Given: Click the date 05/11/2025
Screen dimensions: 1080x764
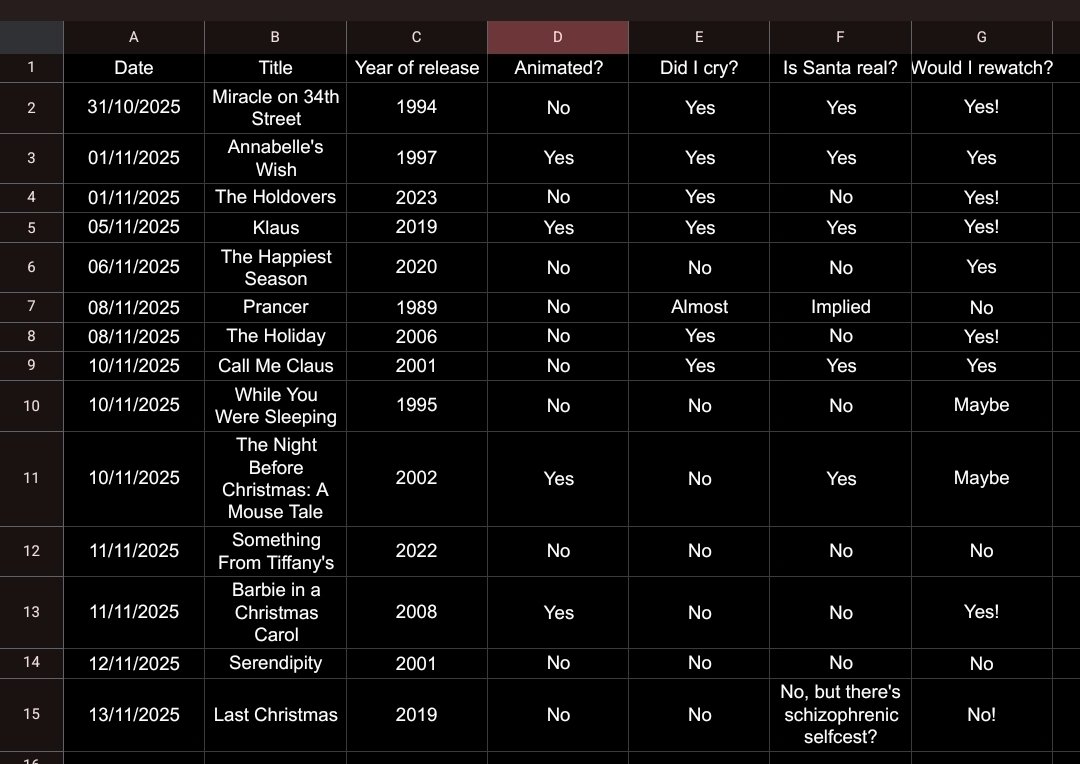Looking at the screenshot, I should 134,227.
